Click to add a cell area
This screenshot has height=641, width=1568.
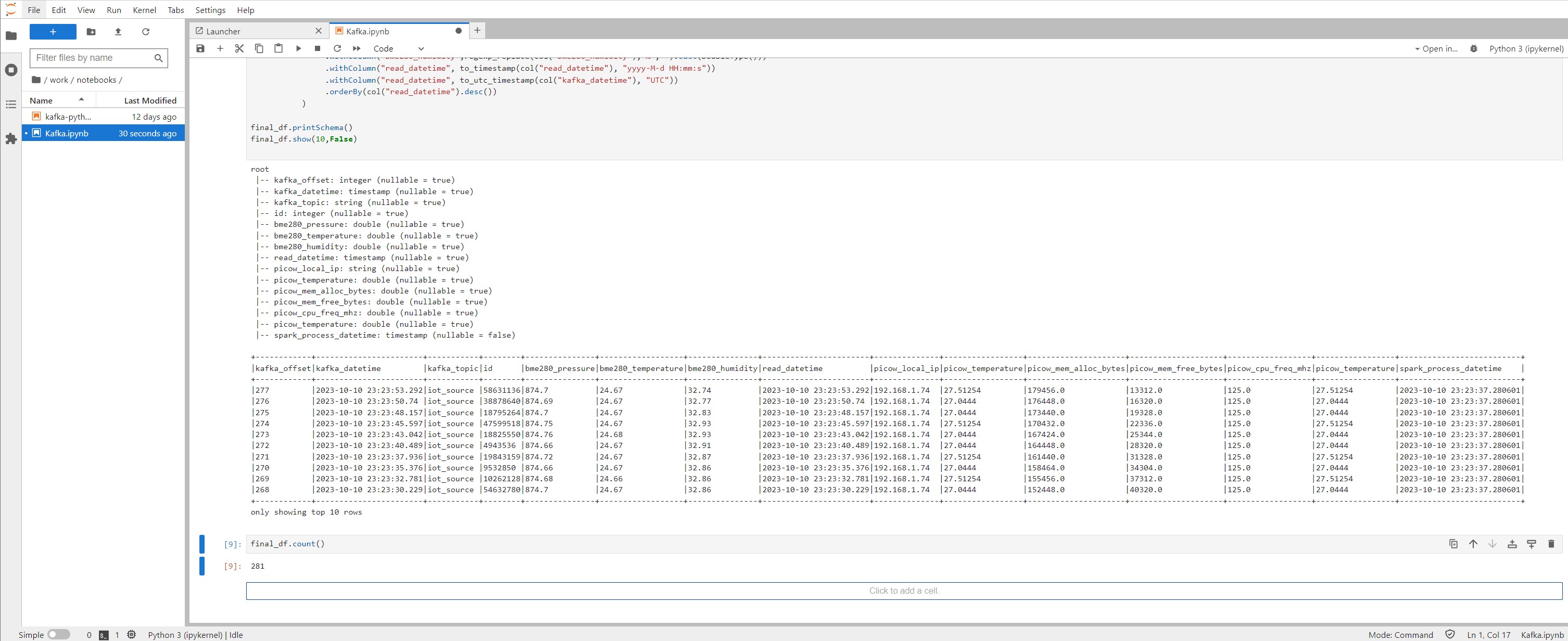coord(904,591)
